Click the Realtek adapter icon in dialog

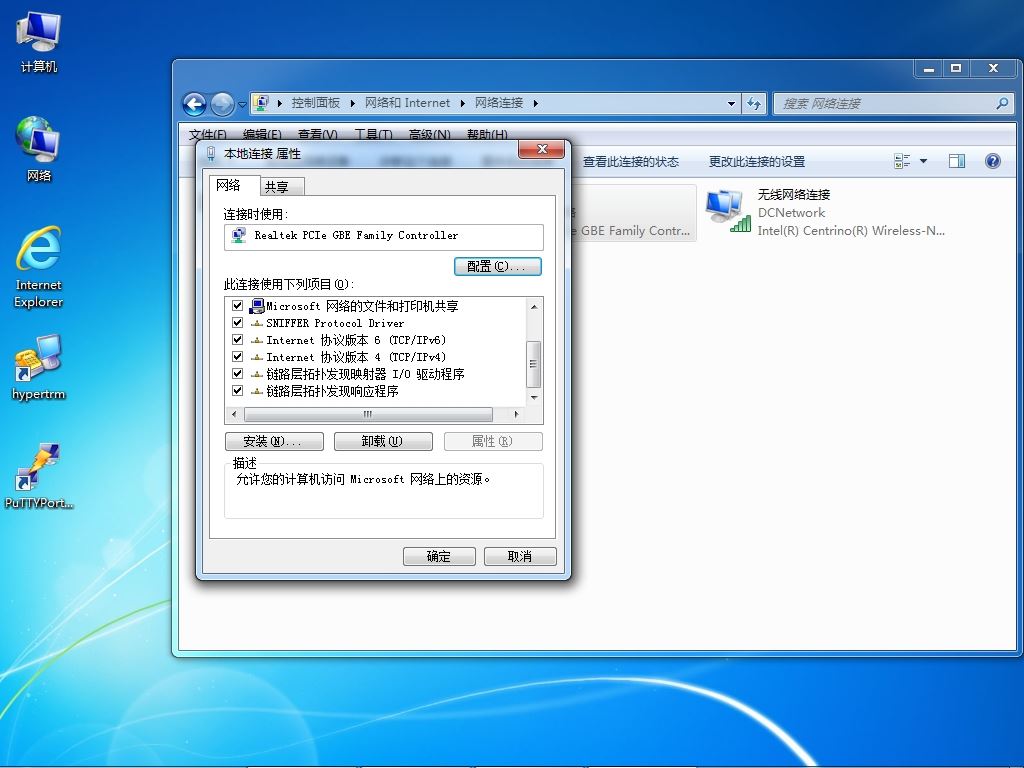(x=239, y=235)
